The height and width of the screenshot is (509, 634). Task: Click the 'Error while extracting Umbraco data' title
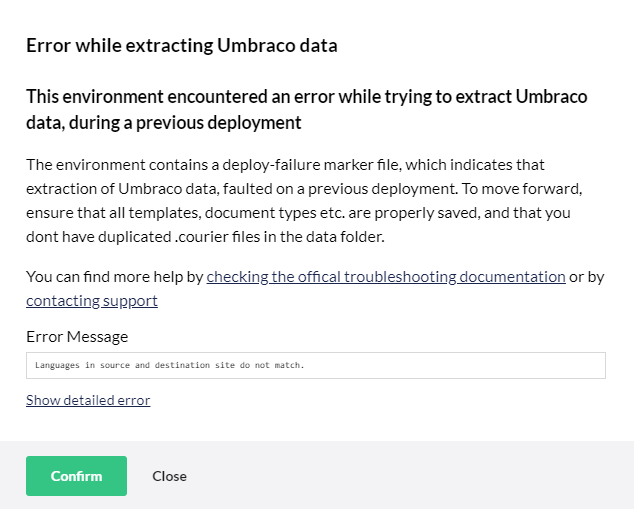coord(181,45)
